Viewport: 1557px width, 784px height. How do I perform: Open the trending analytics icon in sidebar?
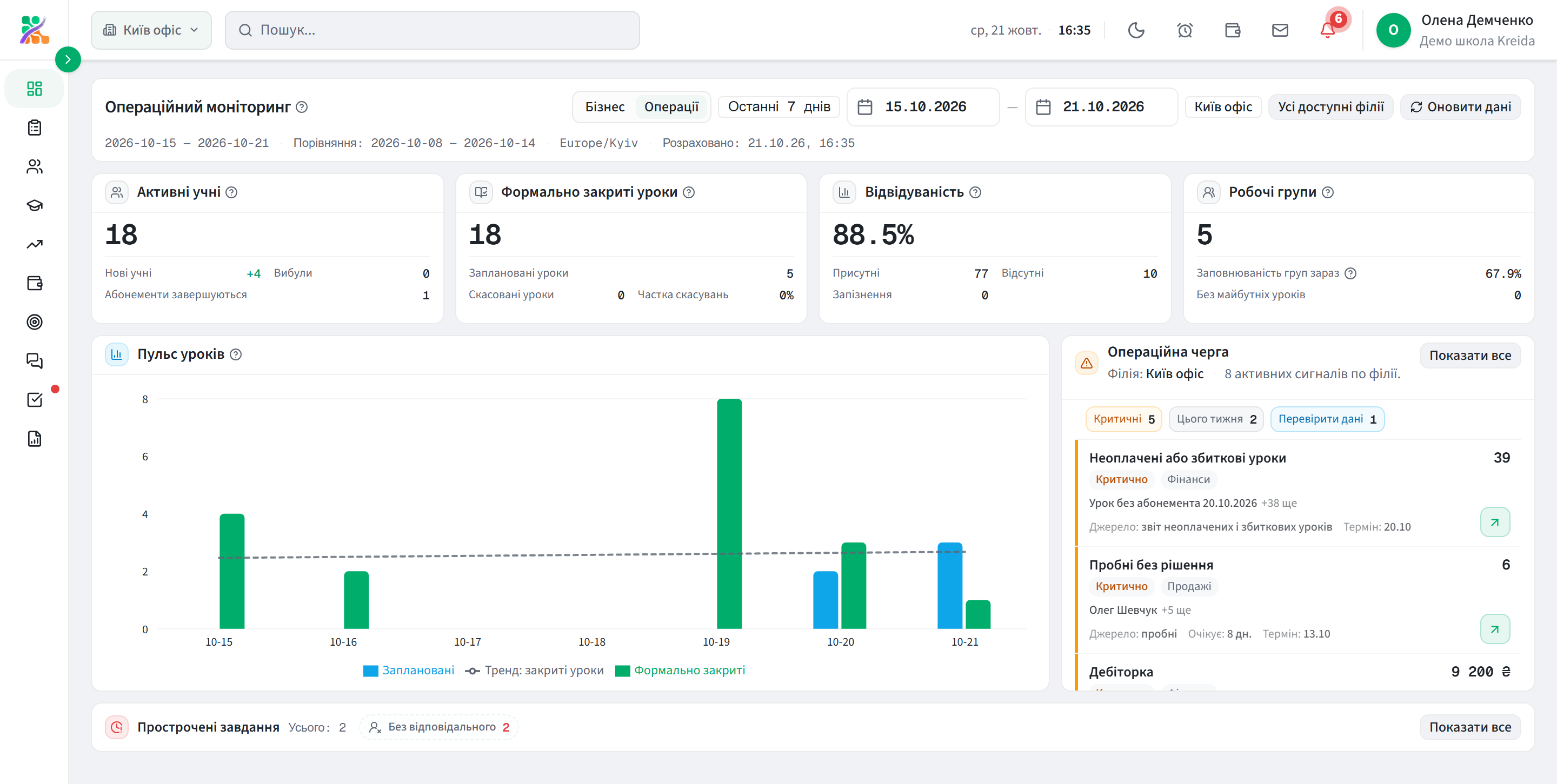35,244
